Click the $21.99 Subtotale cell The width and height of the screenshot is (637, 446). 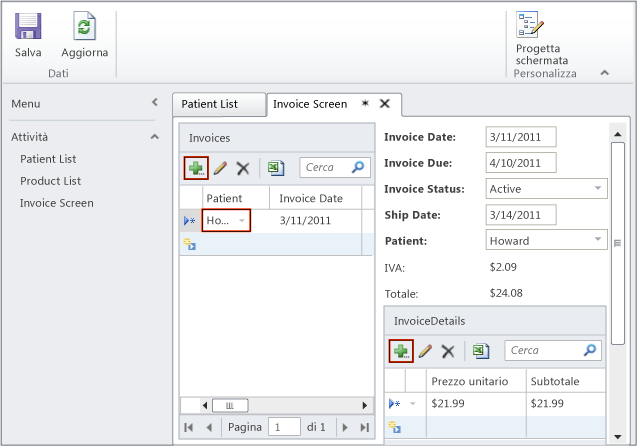click(566, 404)
